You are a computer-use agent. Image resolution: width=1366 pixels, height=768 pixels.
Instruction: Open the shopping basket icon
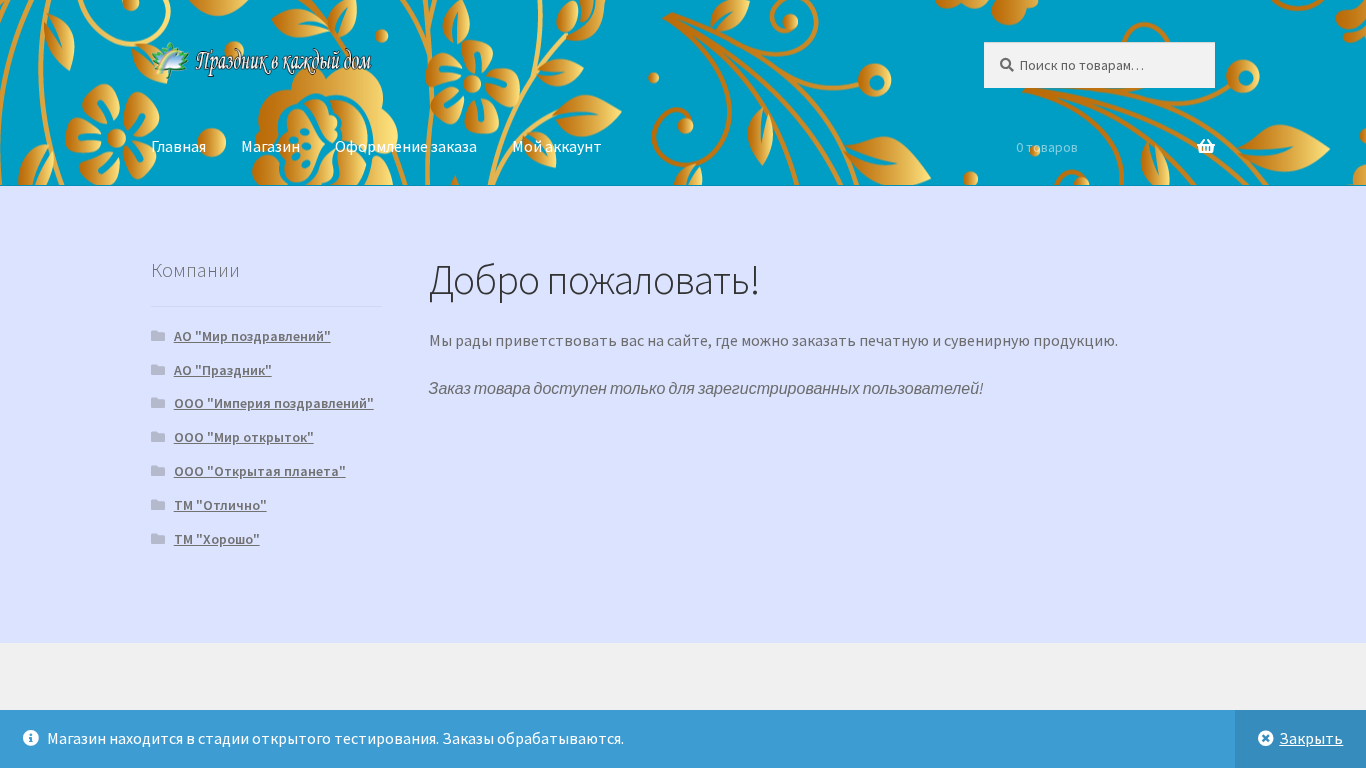[1206, 146]
